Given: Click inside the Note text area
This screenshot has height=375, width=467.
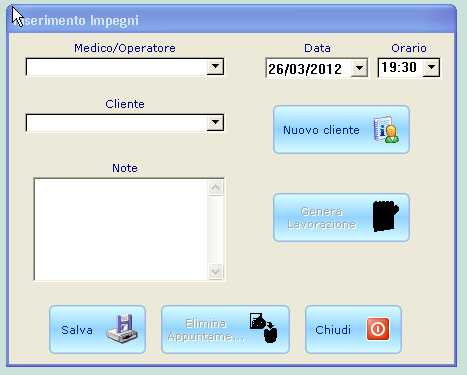Looking at the screenshot, I should tap(121, 229).
